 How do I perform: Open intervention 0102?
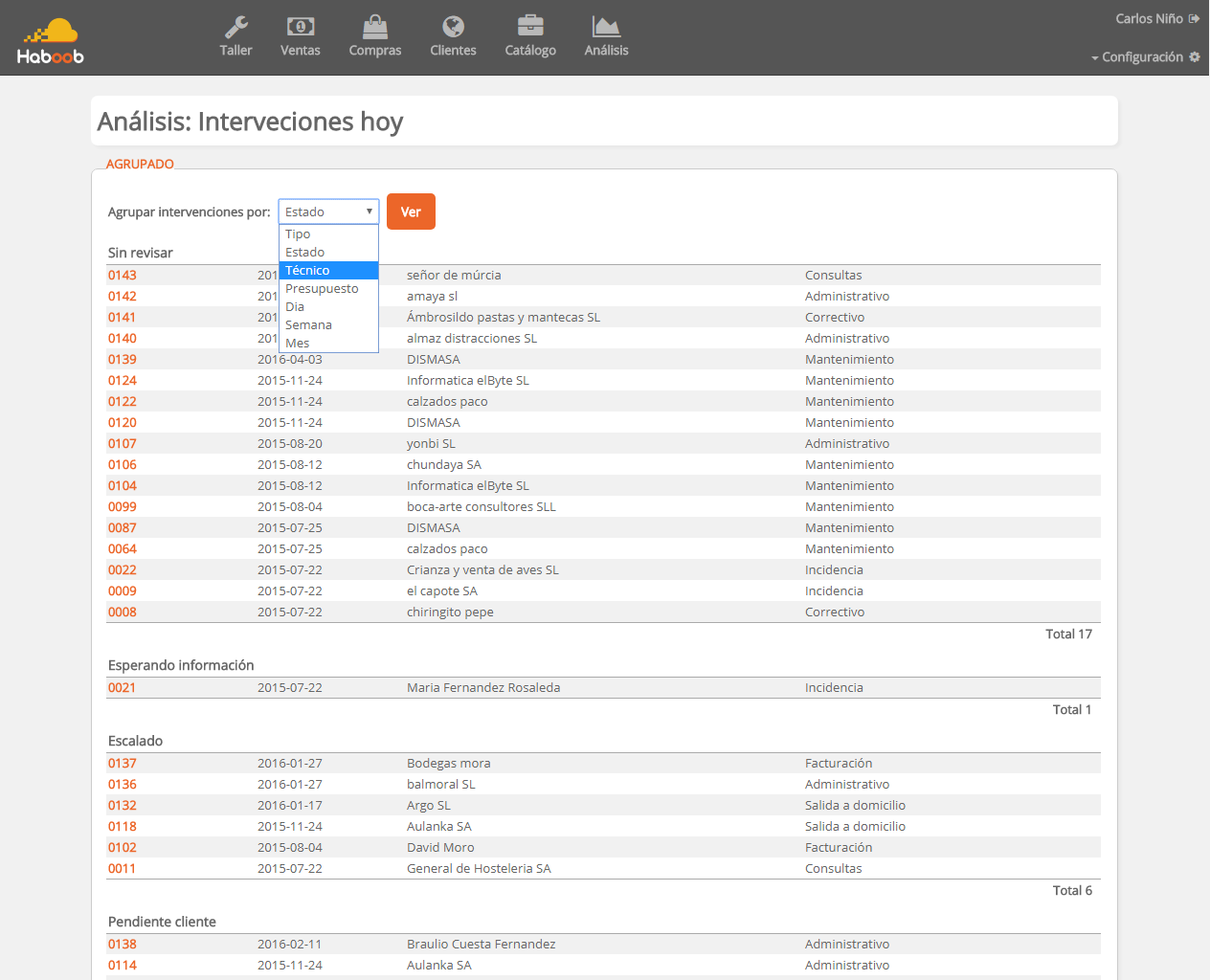coord(123,848)
